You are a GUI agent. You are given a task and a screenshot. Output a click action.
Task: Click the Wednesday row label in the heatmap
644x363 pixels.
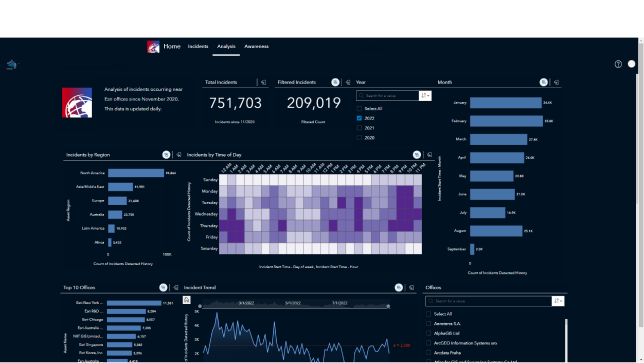[x=206, y=214]
